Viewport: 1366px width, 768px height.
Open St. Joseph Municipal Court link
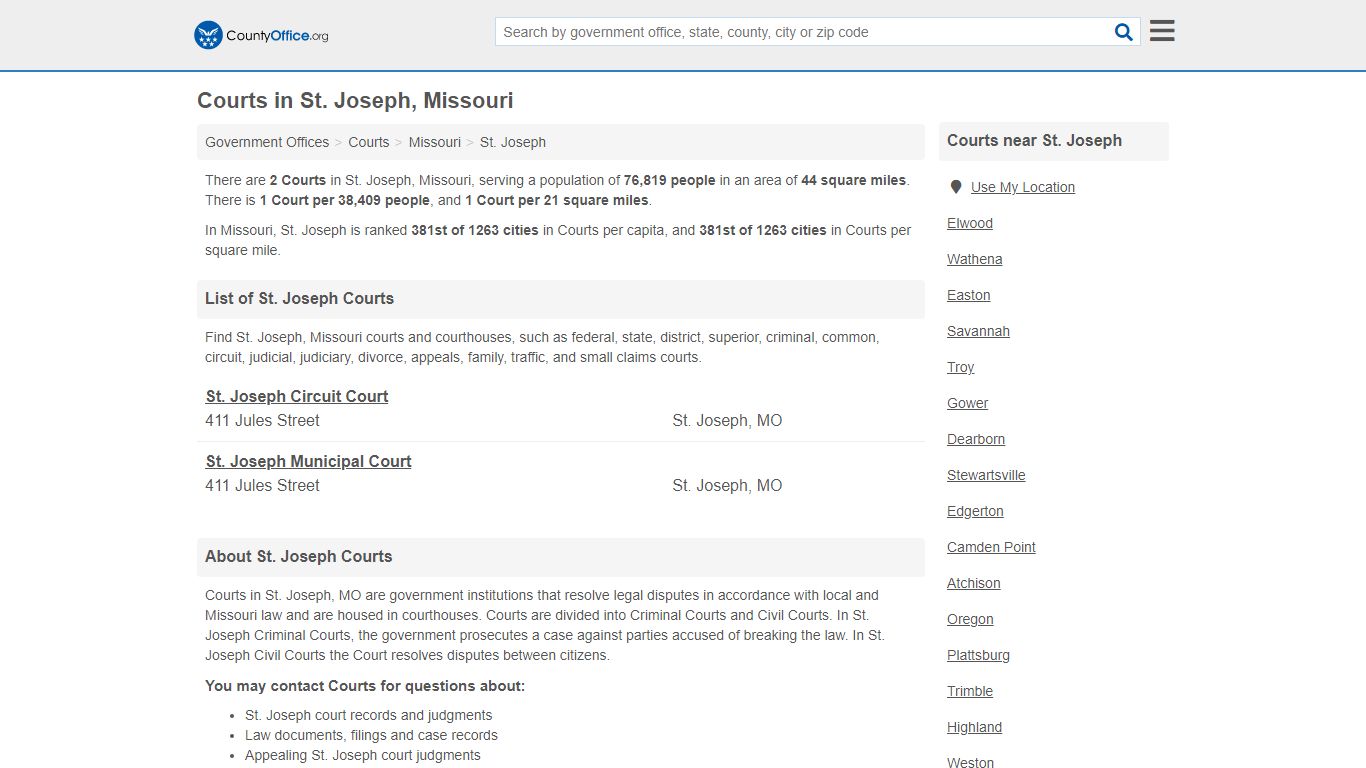tap(309, 461)
